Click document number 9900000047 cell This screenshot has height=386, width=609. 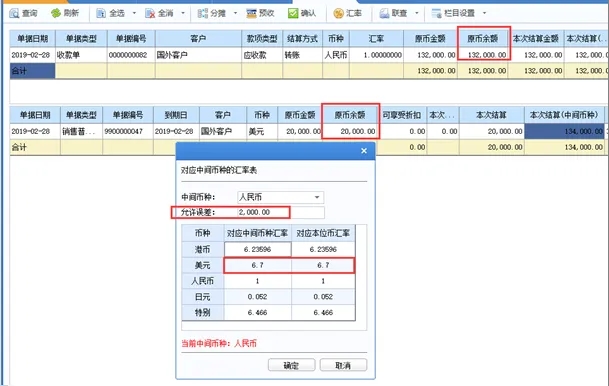click(128, 131)
